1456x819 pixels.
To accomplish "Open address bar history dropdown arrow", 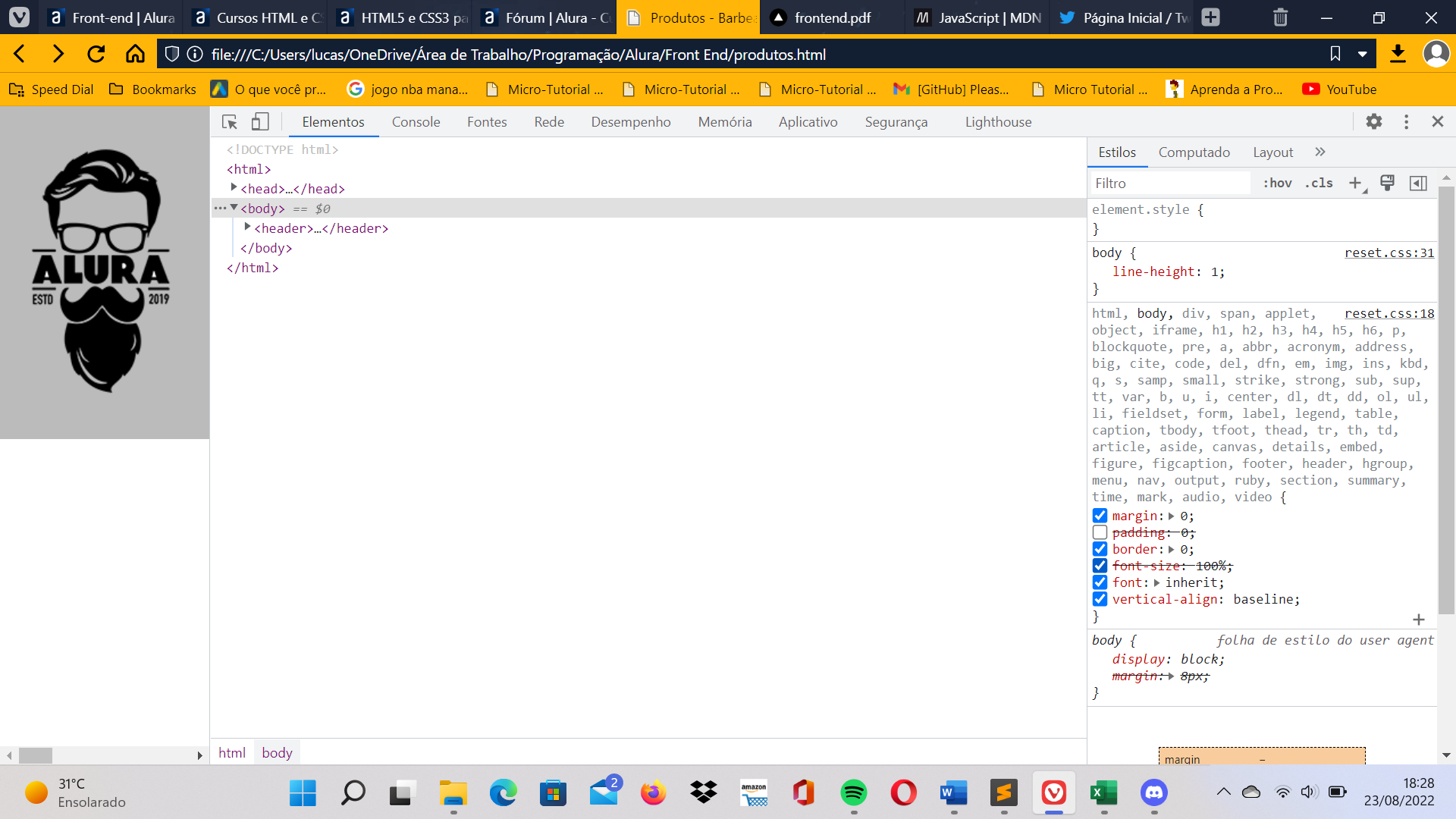I will 1362,54.
